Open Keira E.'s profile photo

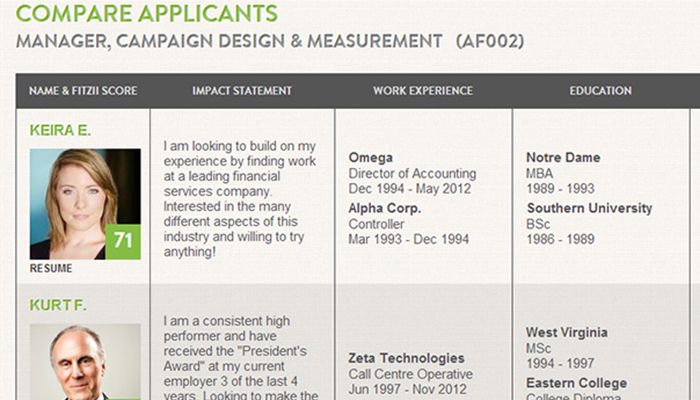(74, 202)
